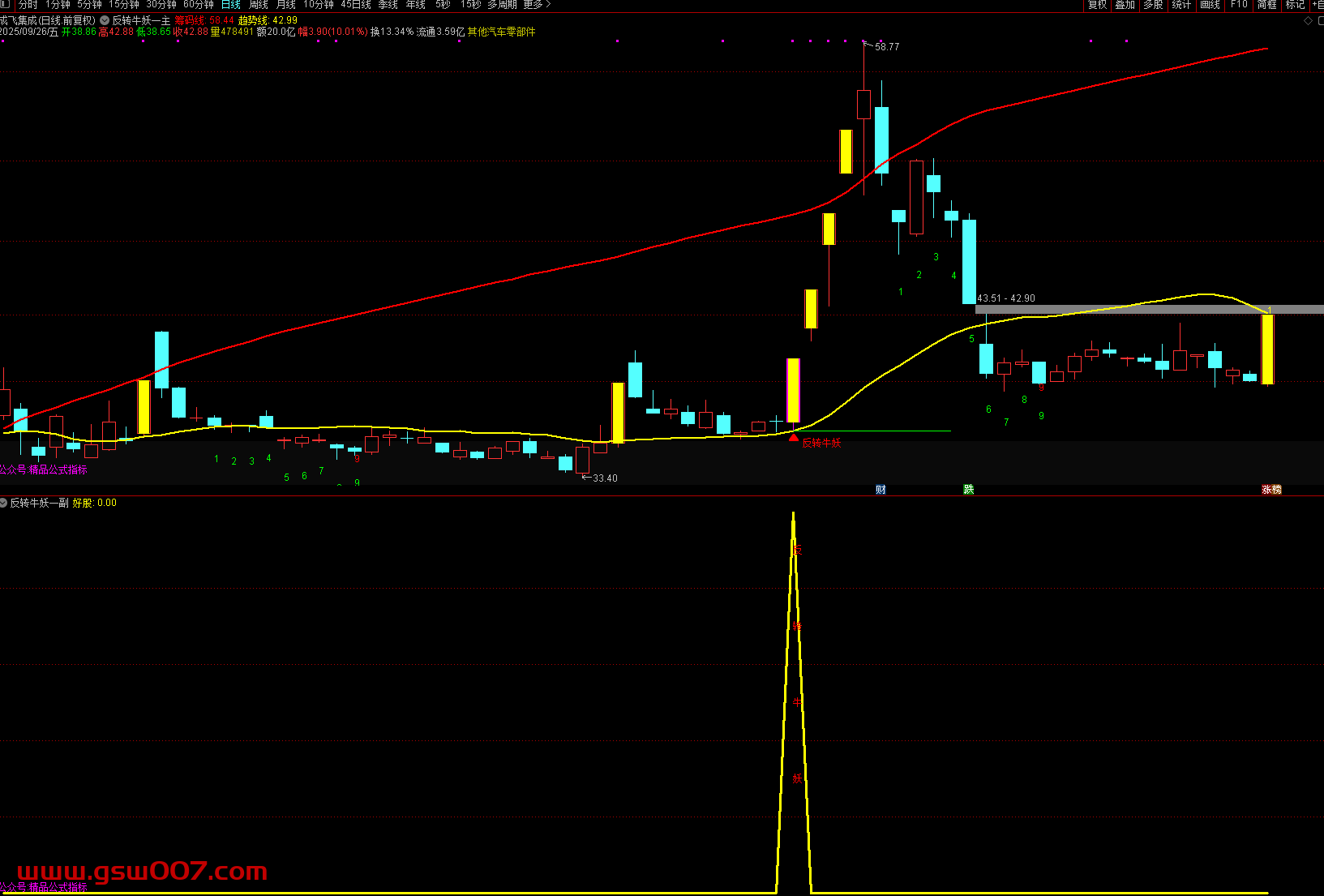Click the +自 add-to-watchlist button

(1318, 5)
